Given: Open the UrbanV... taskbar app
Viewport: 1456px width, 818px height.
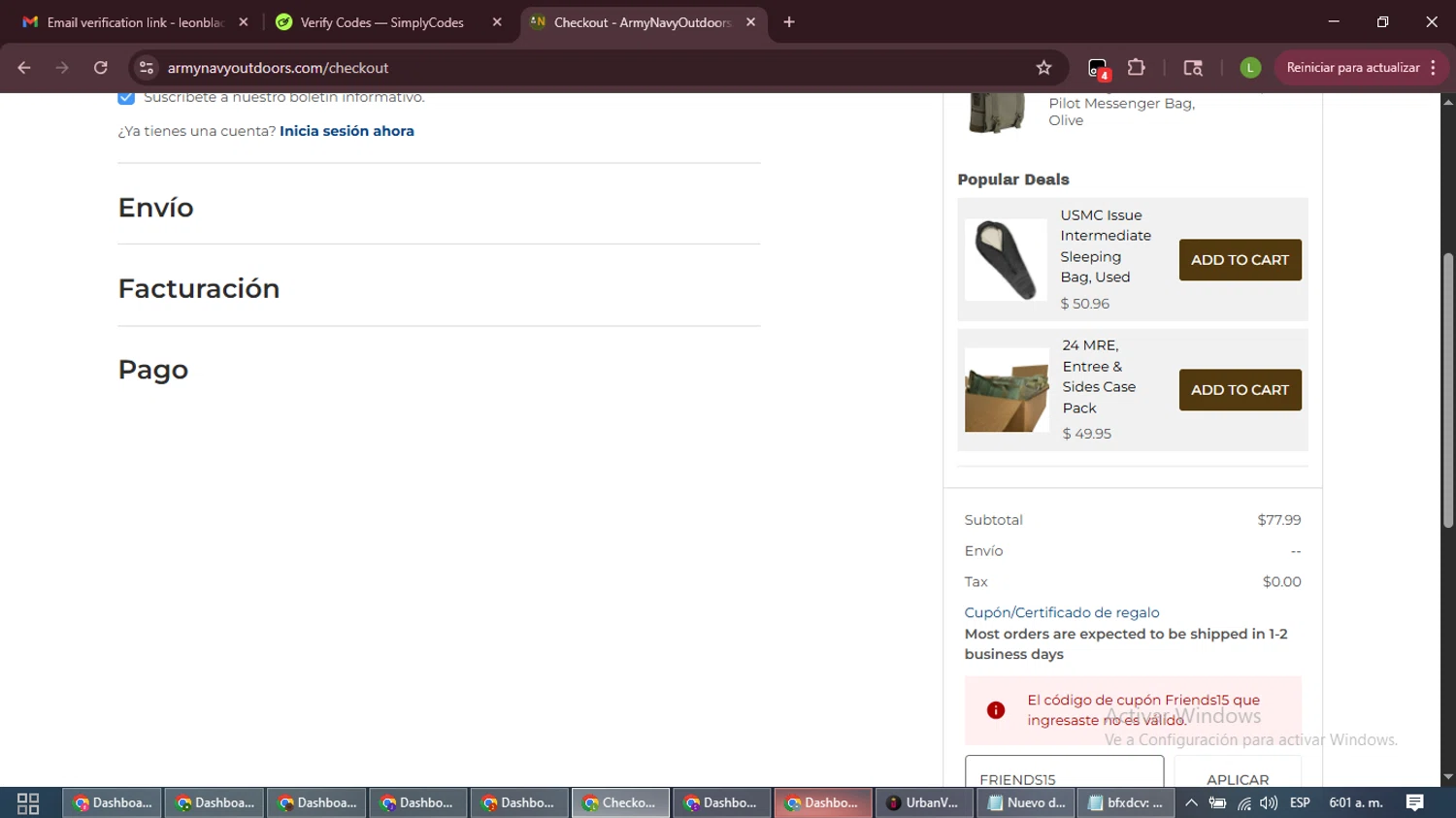Looking at the screenshot, I should [924, 803].
